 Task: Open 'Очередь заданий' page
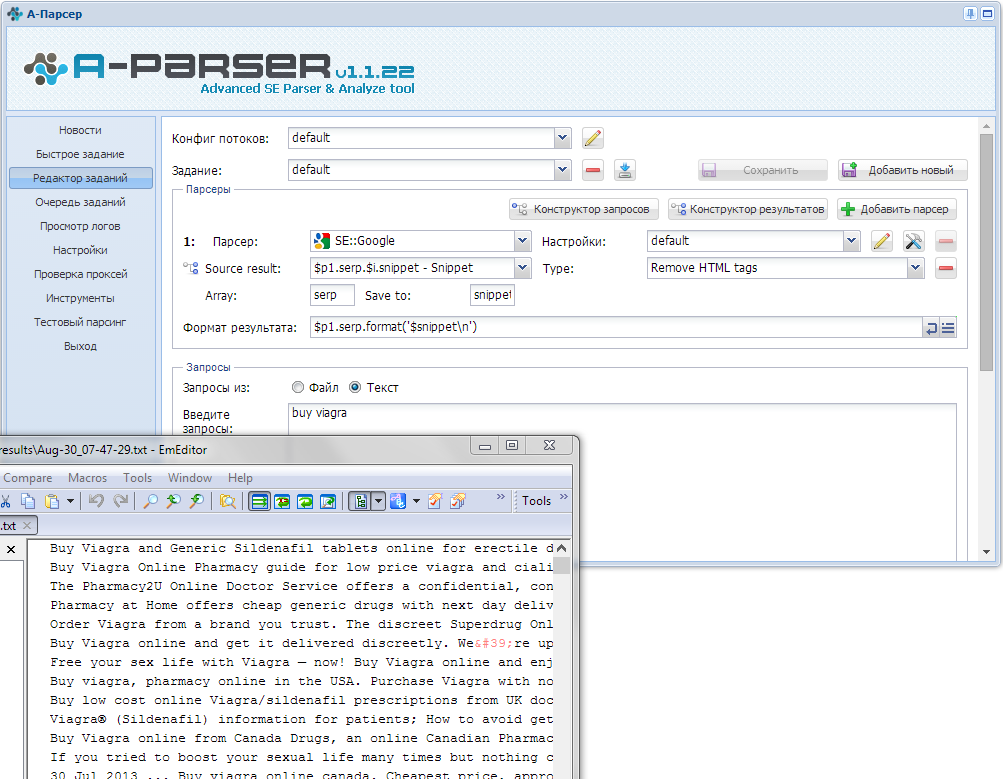(x=81, y=202)
